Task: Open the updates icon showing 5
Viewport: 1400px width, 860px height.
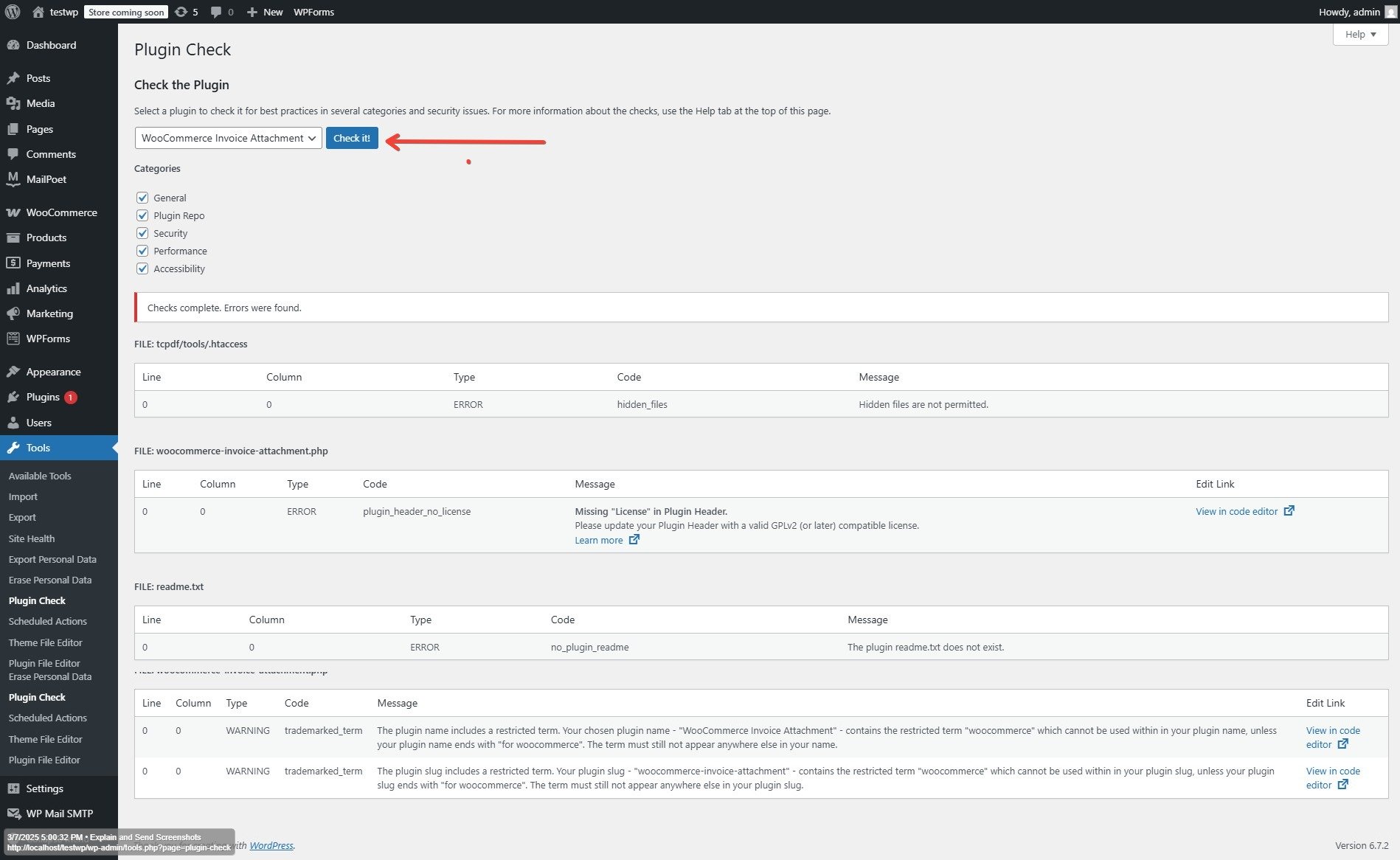Action: (x=181, y=12)
